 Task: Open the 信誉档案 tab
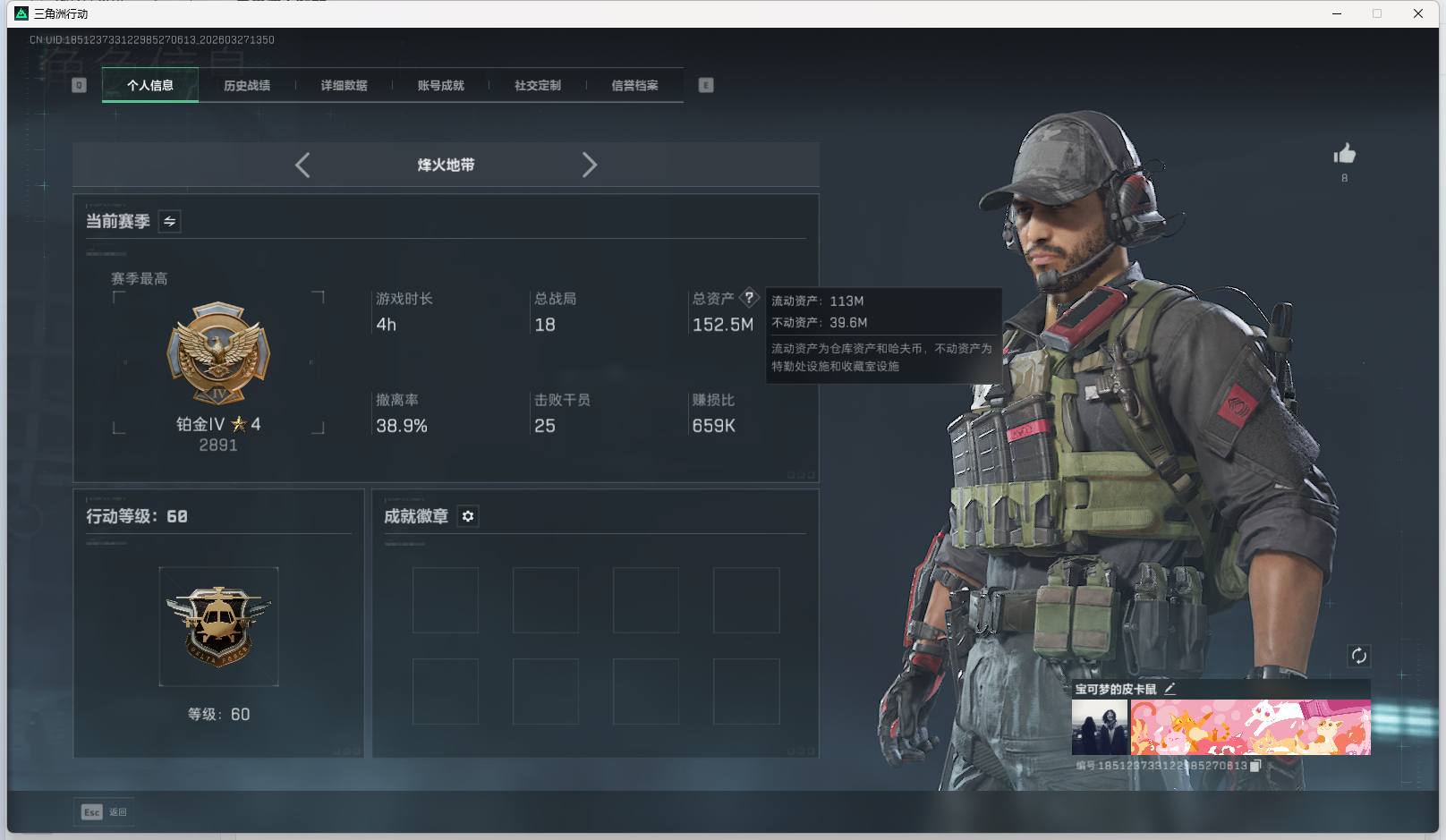click(x=634, y=85)
